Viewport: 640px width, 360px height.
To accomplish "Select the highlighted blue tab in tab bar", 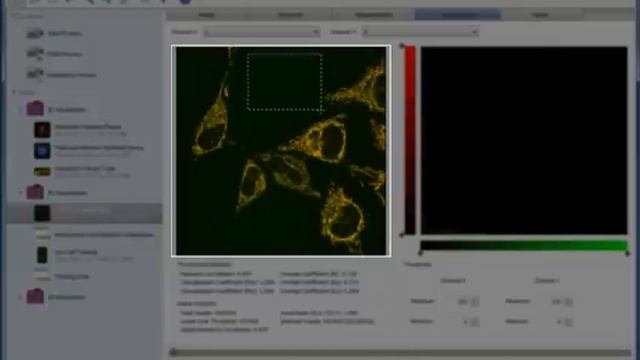I will click(x=458, y=15).
